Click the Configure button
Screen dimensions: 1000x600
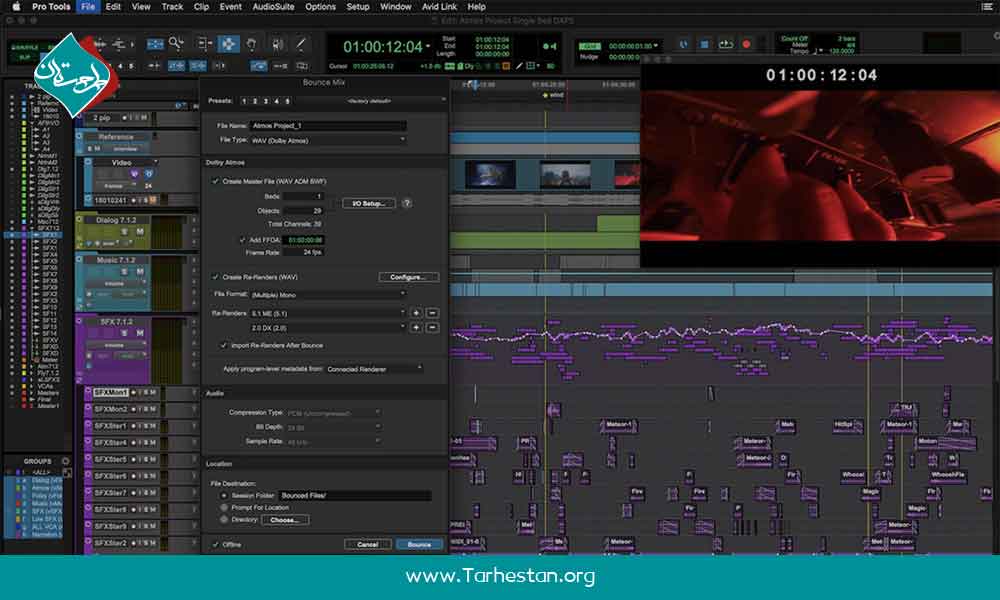click(x=408, y=277)
